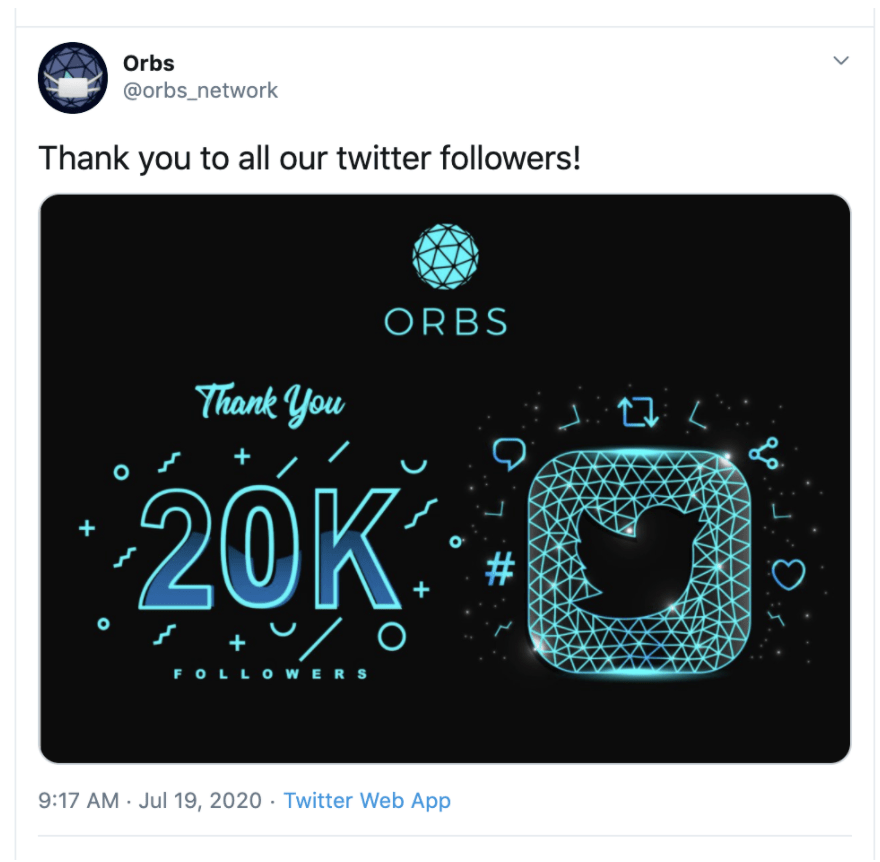Viewport: 880px width, 862px height.
Task: Click the 20K number in the image
Action: pyautogui.click(x=269, y=548)
